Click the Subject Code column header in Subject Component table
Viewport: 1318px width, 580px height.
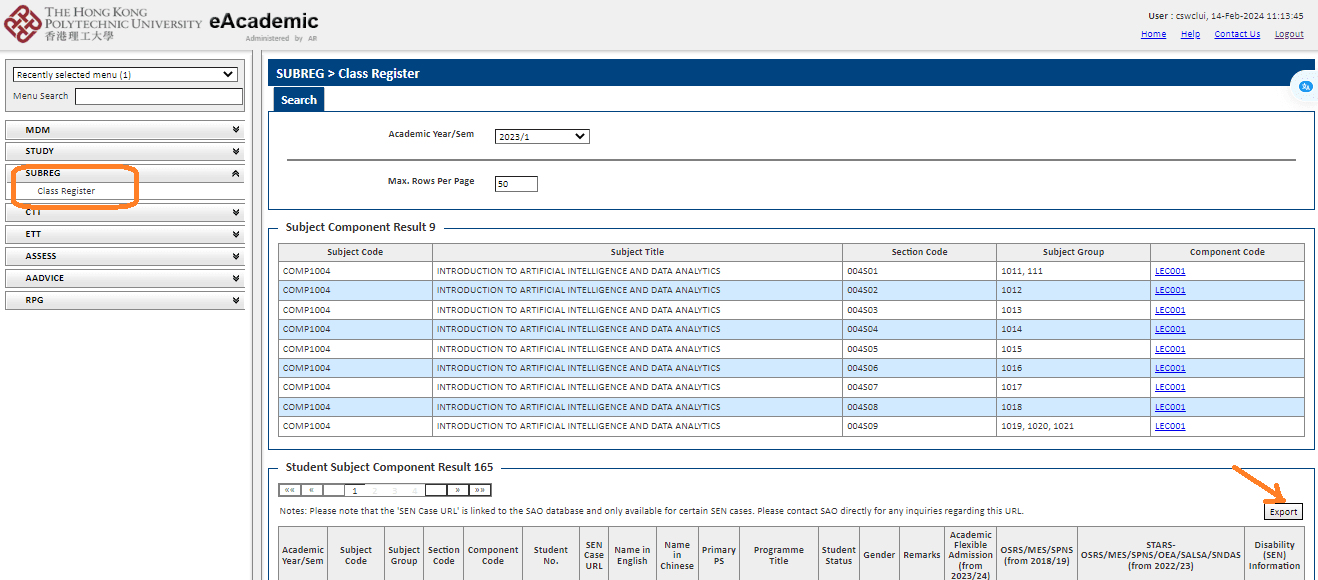[x=355, y=252]
